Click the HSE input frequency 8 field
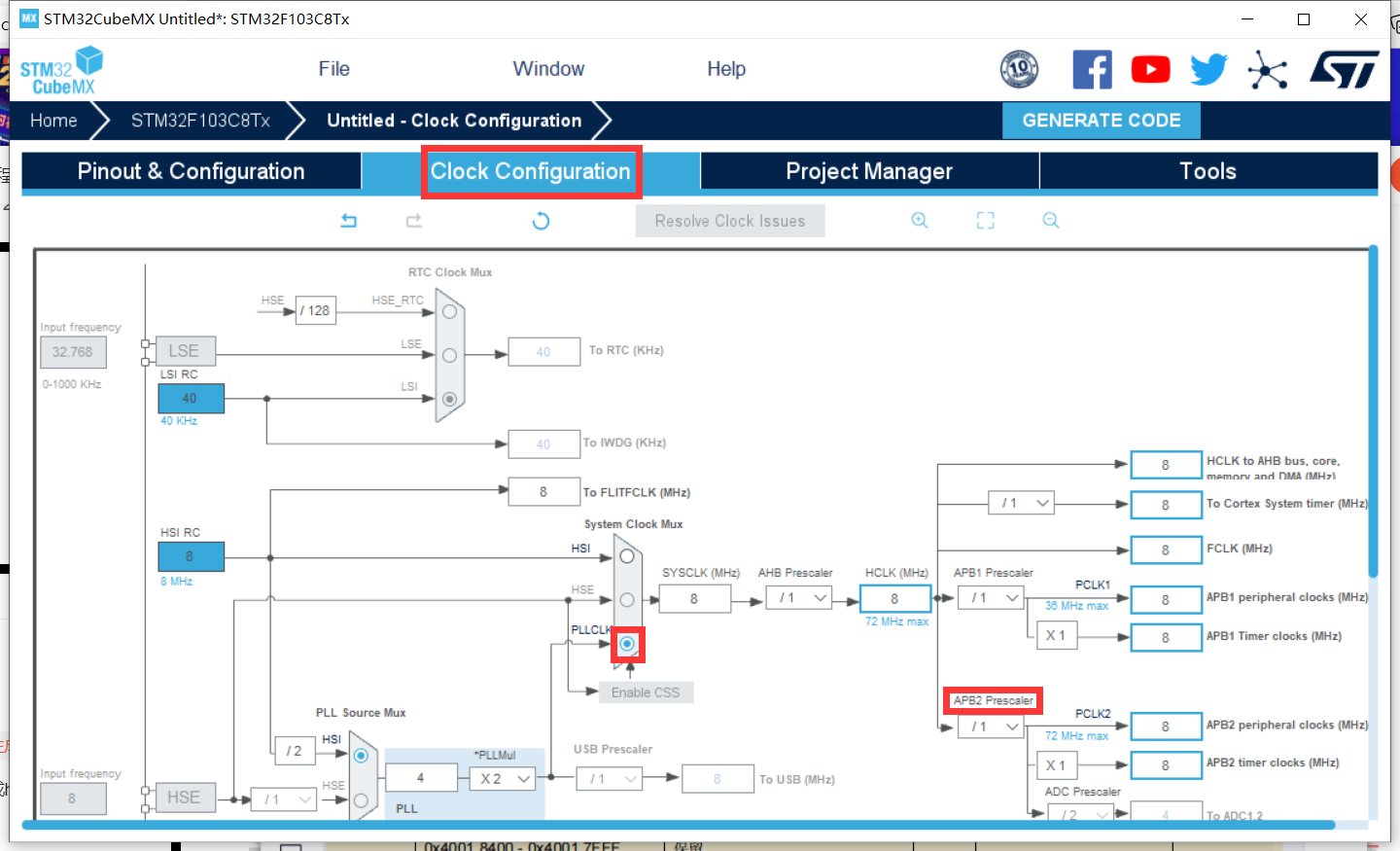1400x851 pixels. click(73, 798)
